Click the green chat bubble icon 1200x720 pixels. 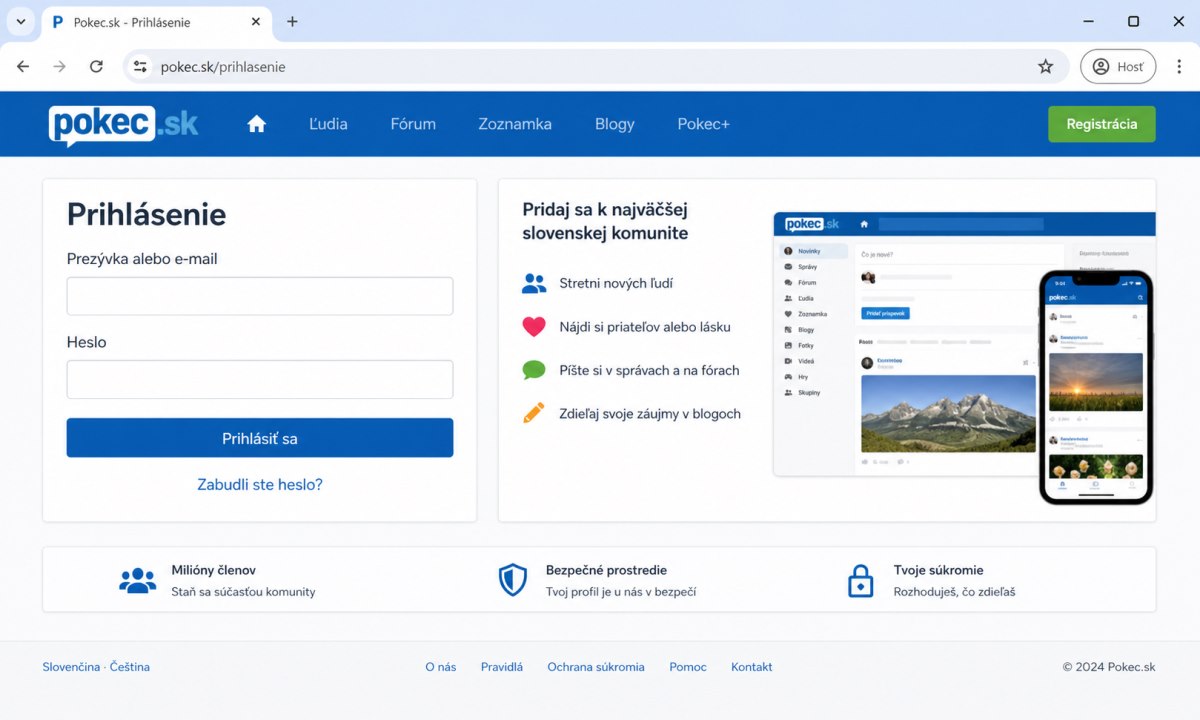click(x=534, y=370)
